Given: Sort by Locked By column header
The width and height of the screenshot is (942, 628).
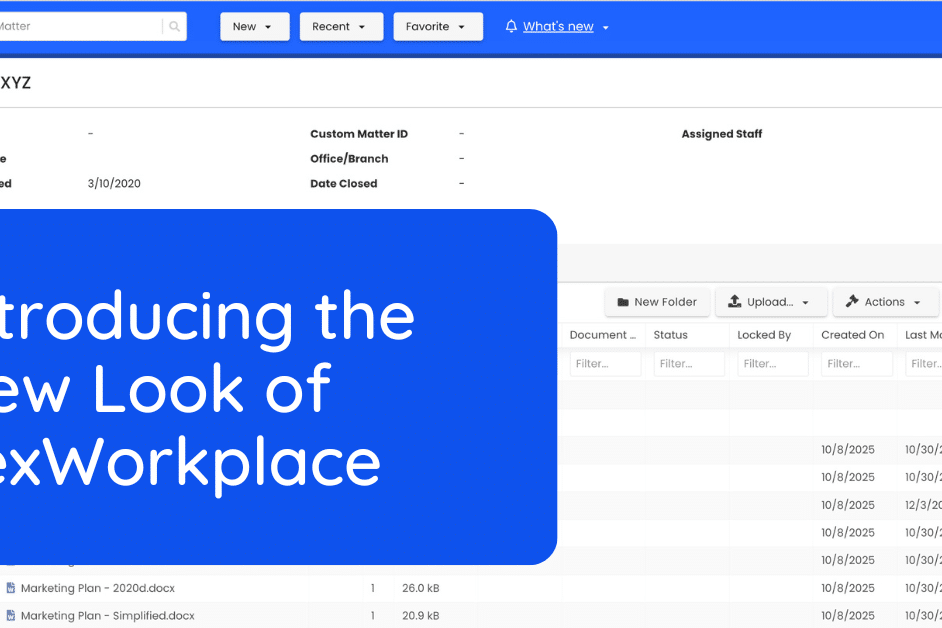Looking at the screenshot, I should (764, 335).
